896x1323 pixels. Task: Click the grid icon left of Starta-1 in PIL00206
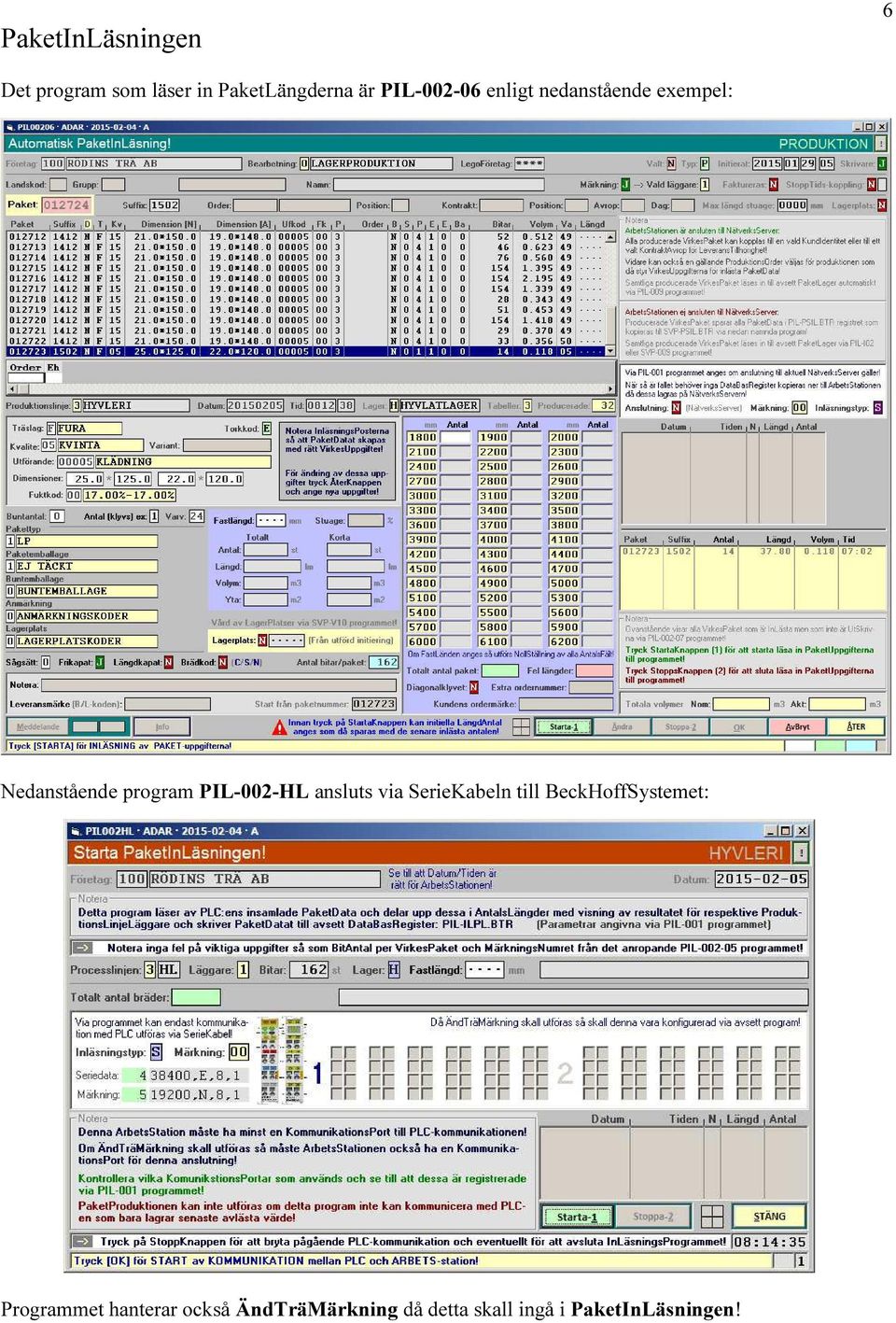point(522,726)
